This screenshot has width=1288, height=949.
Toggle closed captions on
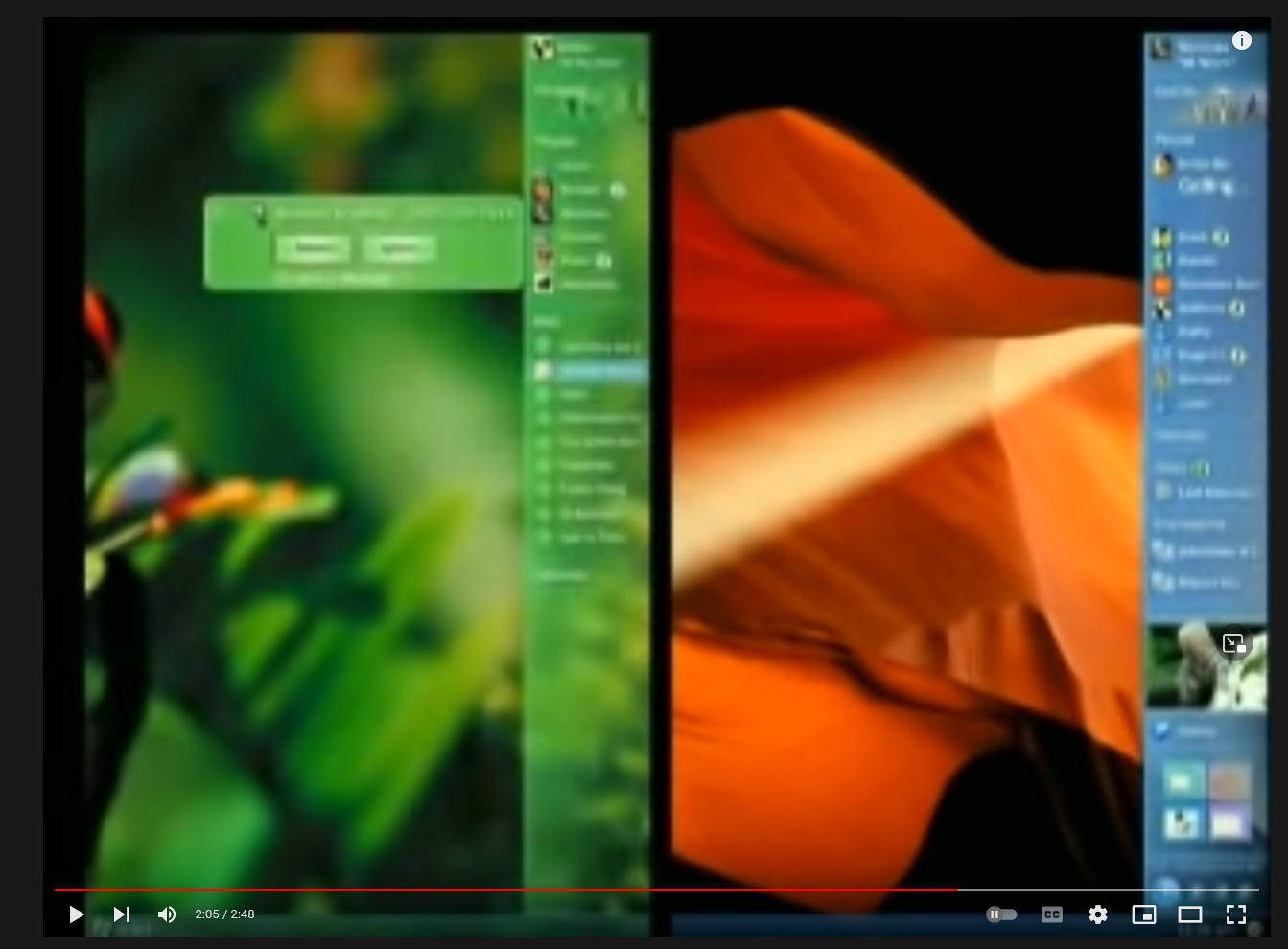(1052, 914)
